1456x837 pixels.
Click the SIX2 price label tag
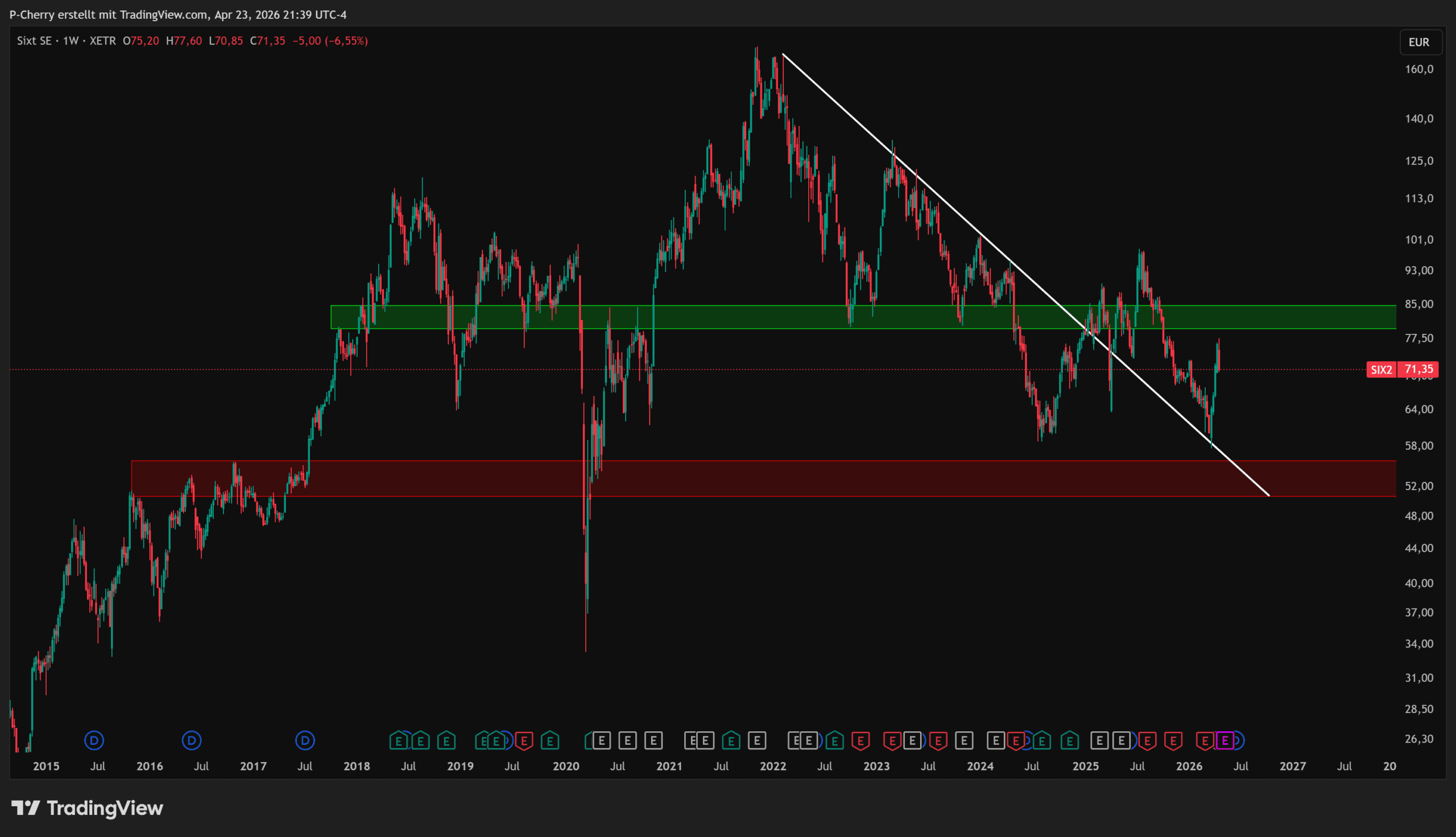1381,370
